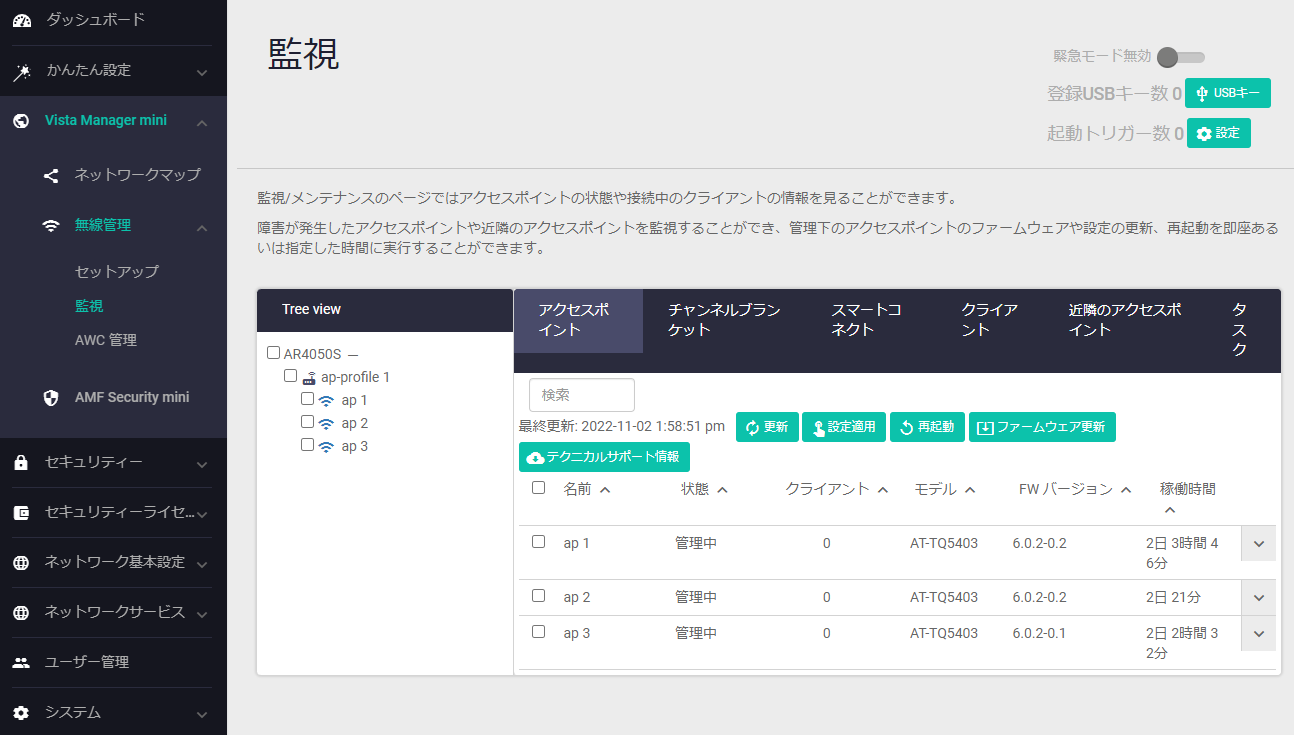Click the AMF Security mini shield icon
This screenshot has height=735, width=1294.
[51, 398]
